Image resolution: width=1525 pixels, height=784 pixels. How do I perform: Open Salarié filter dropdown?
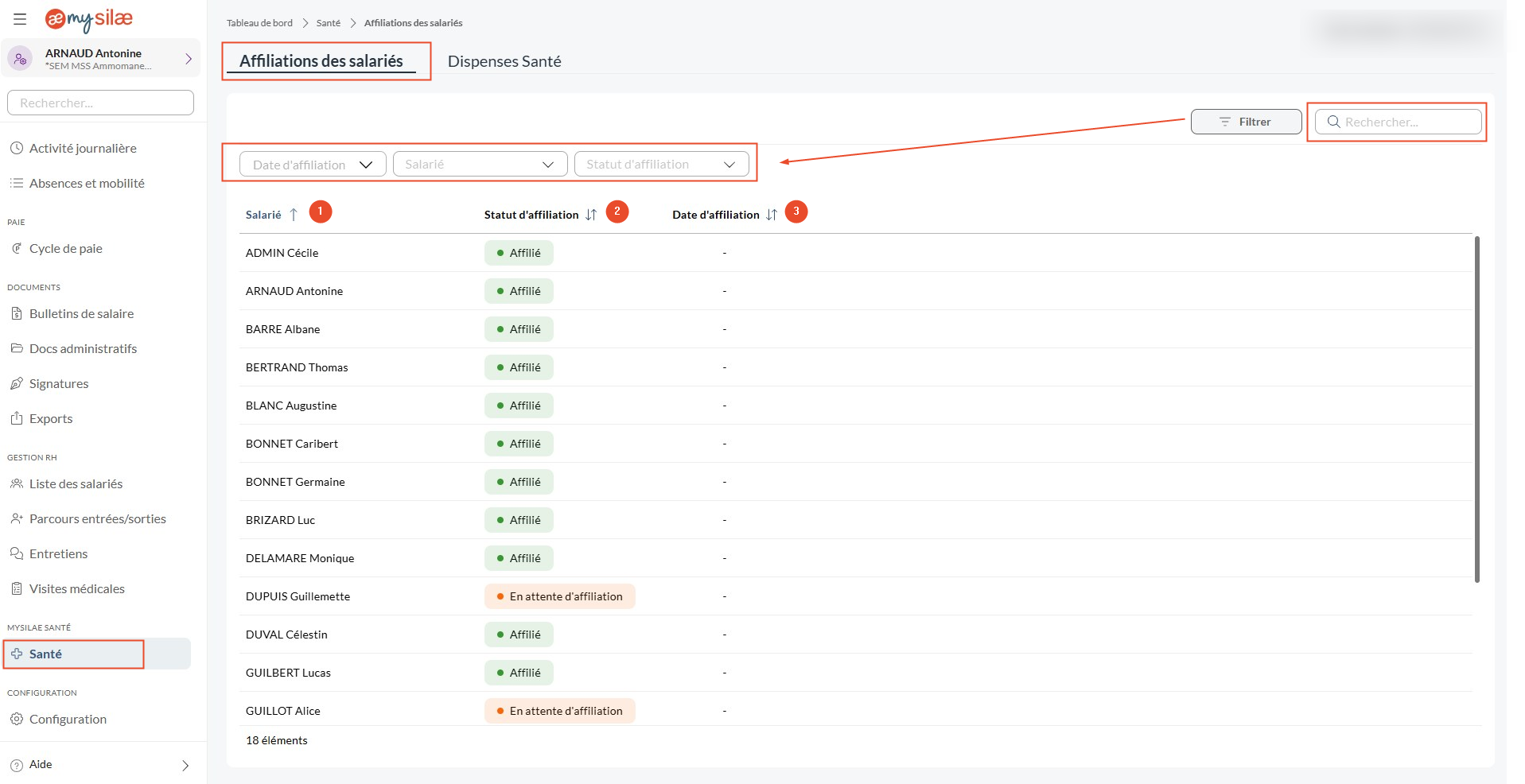coord(480,165)
